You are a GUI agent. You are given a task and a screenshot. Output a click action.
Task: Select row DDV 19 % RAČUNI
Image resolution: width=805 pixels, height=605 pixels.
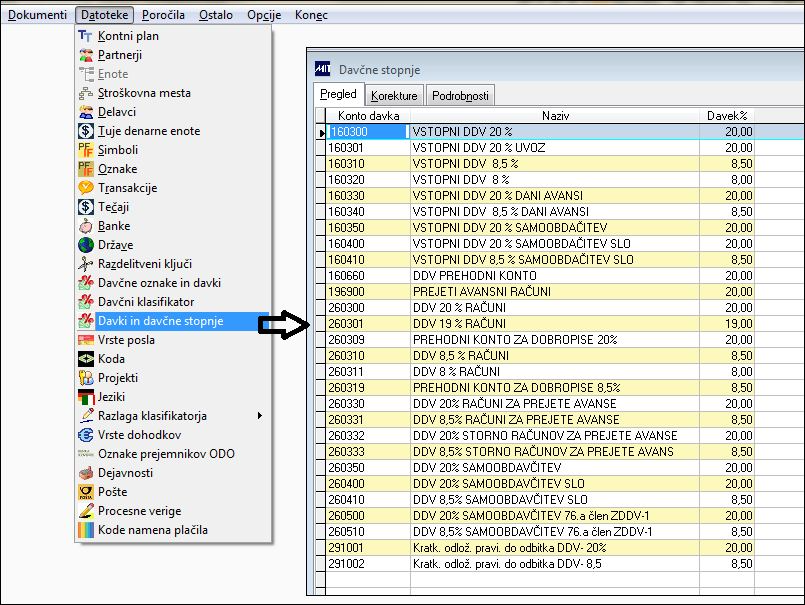[x=540, y=324]
